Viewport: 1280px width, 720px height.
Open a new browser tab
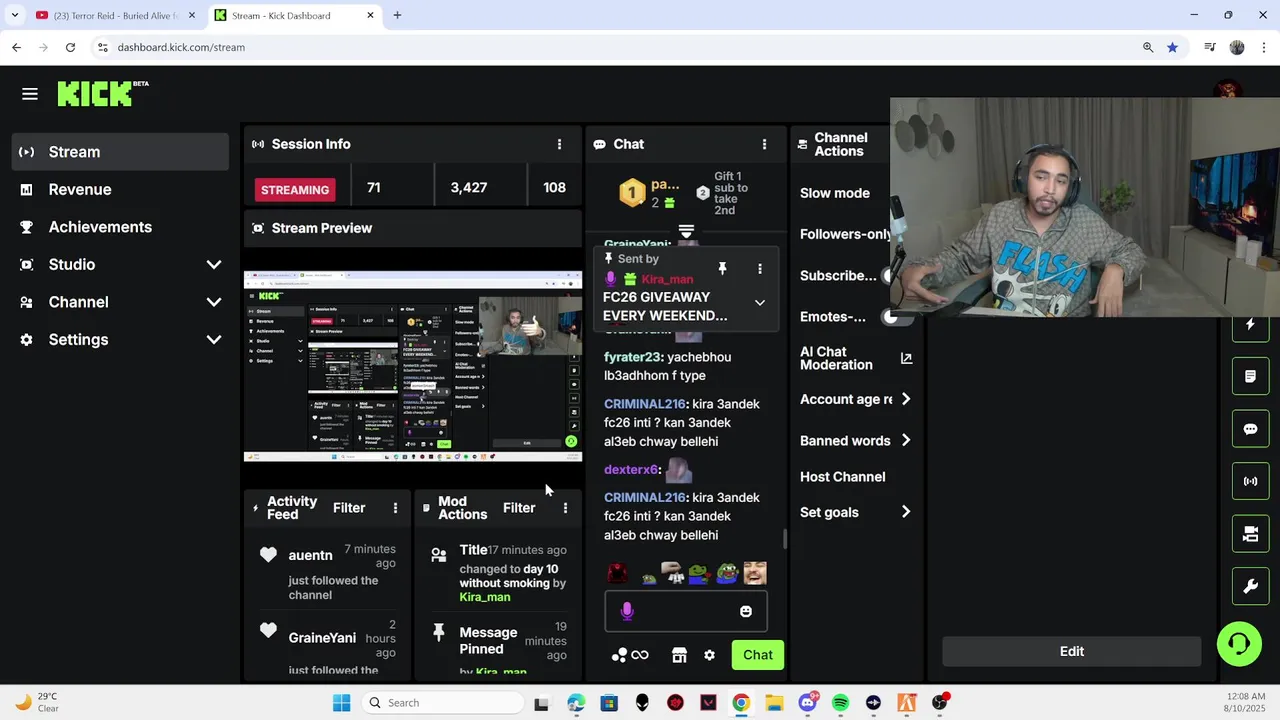(397, 15)
